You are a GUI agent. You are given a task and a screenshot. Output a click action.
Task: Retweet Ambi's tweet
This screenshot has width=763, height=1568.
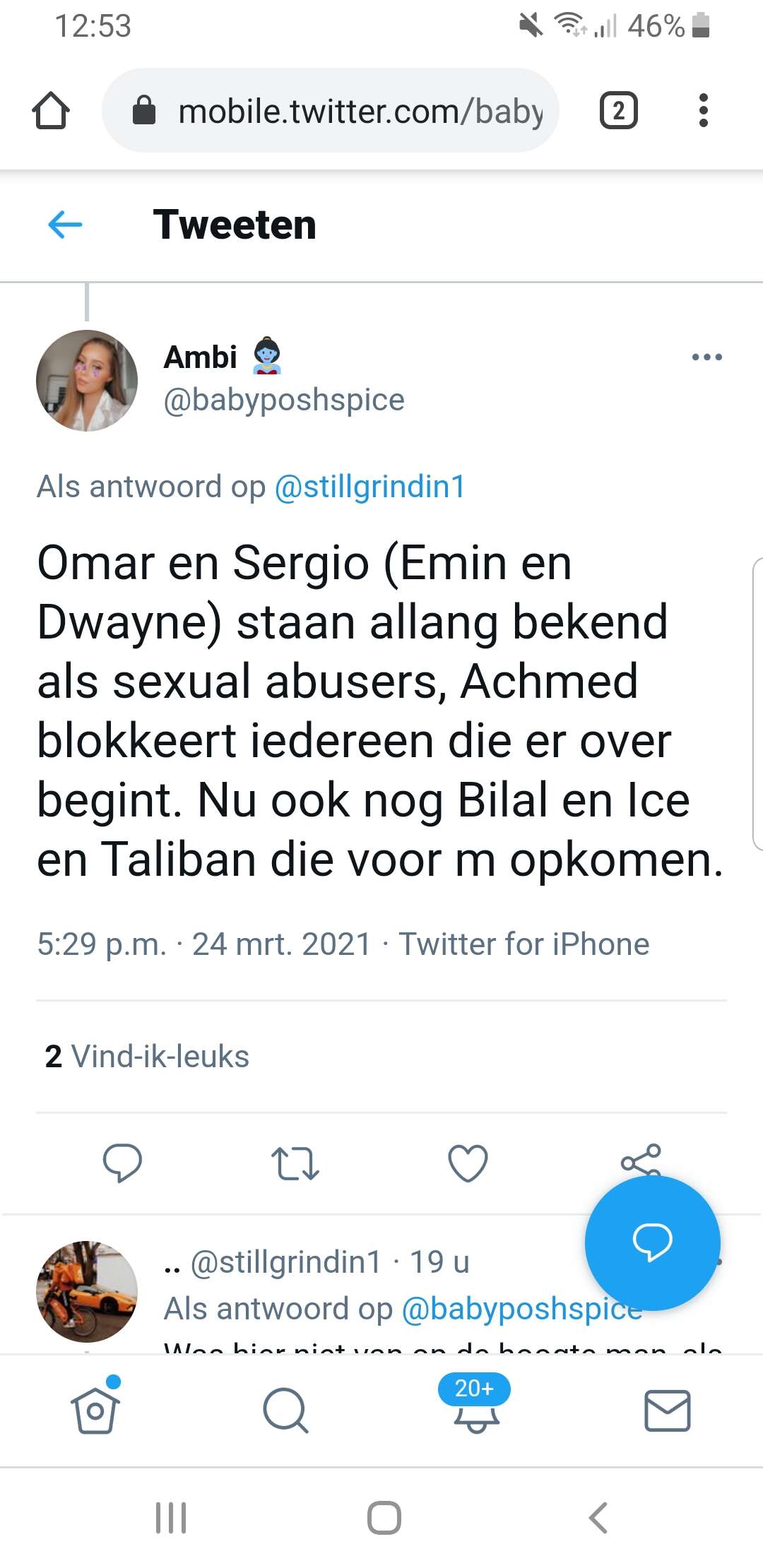click(x=295, y=1163)
